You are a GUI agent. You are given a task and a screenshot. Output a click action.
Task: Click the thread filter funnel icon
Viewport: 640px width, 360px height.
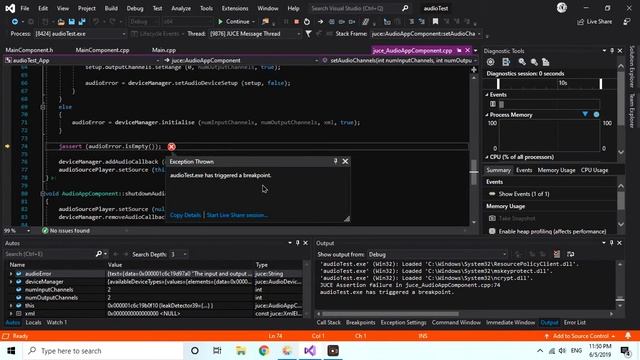tap(308, 34)
